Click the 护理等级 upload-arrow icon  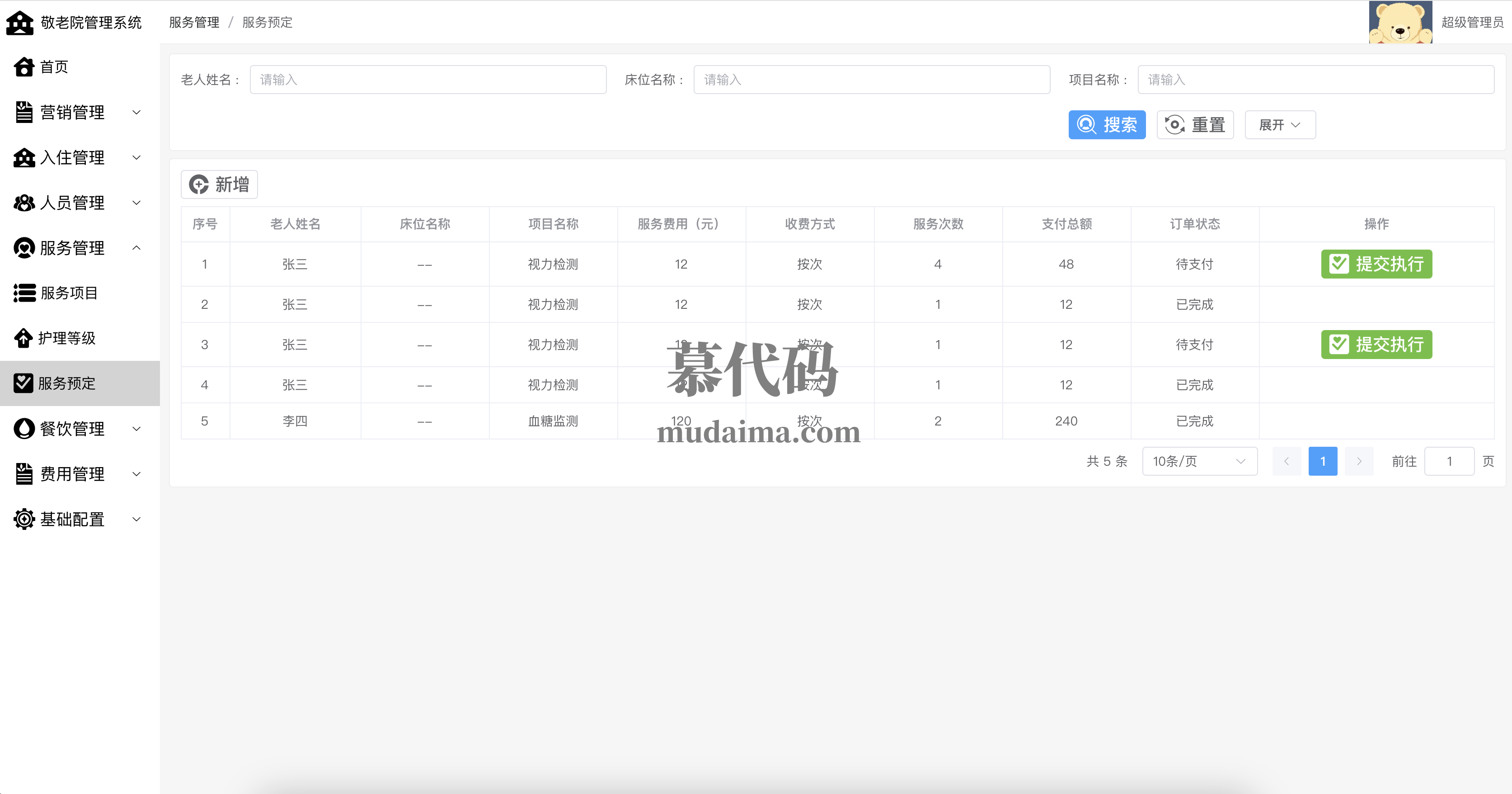click(x=23, y=338)
